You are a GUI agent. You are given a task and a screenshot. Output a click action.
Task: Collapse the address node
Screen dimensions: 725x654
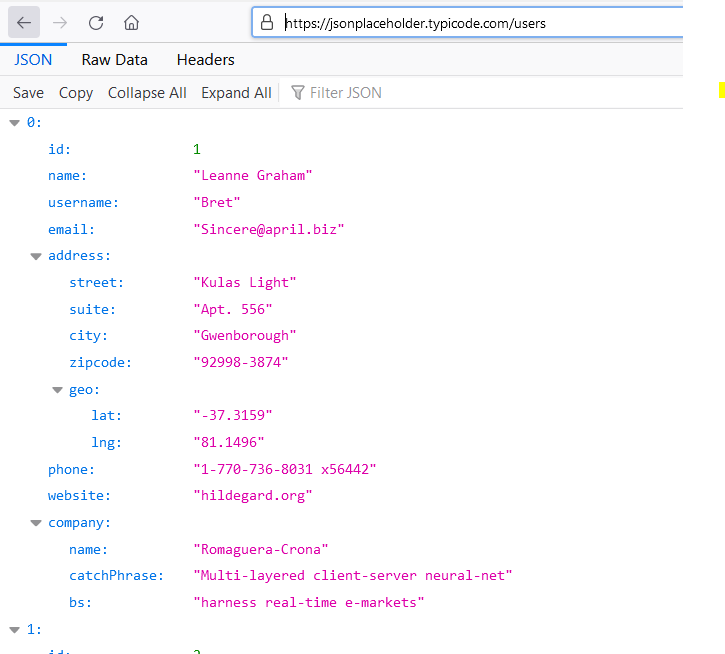click(x=36, y=256)
